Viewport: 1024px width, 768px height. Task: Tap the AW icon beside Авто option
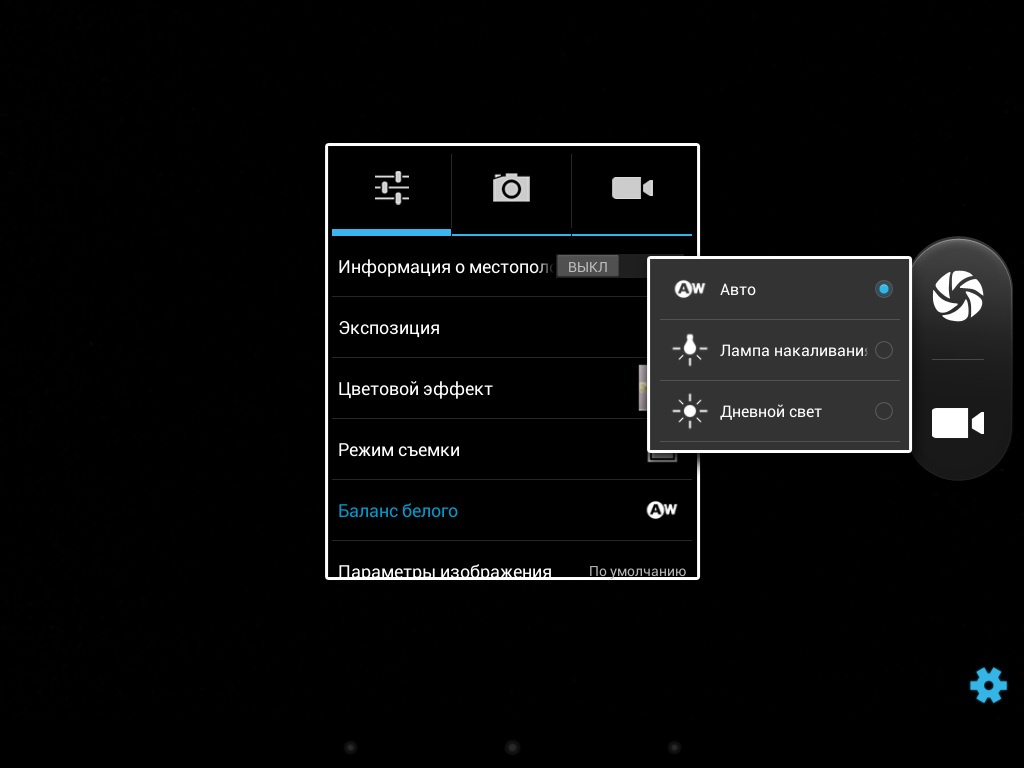(690, 289)
